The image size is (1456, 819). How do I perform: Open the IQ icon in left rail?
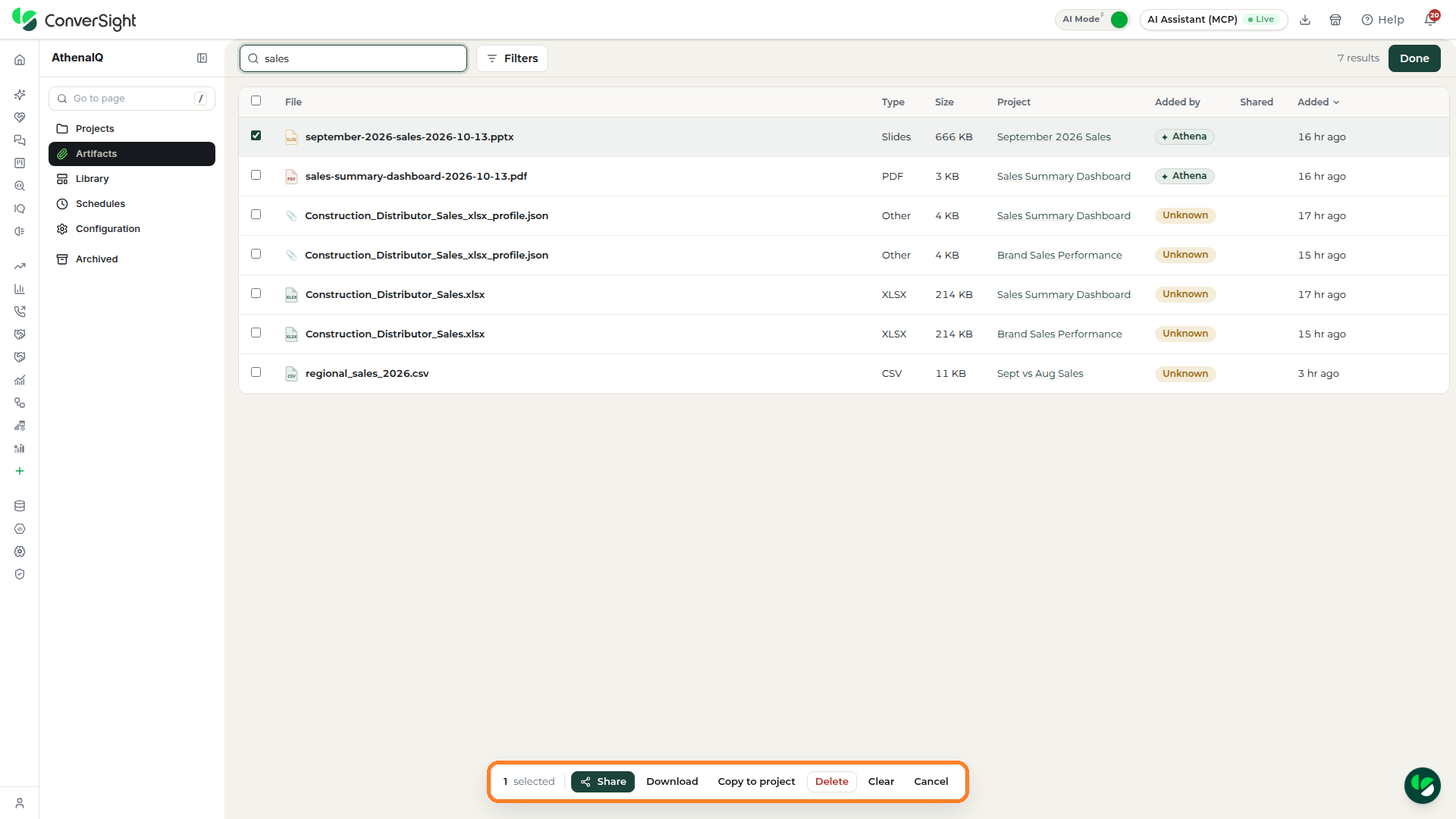pos(20,209)
